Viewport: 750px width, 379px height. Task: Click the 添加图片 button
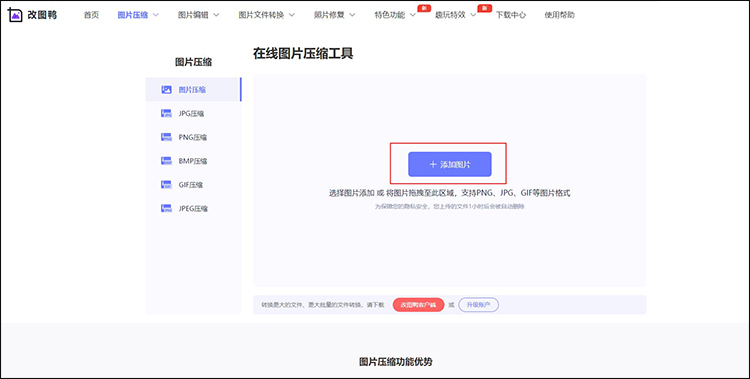[x=450, y=164]
